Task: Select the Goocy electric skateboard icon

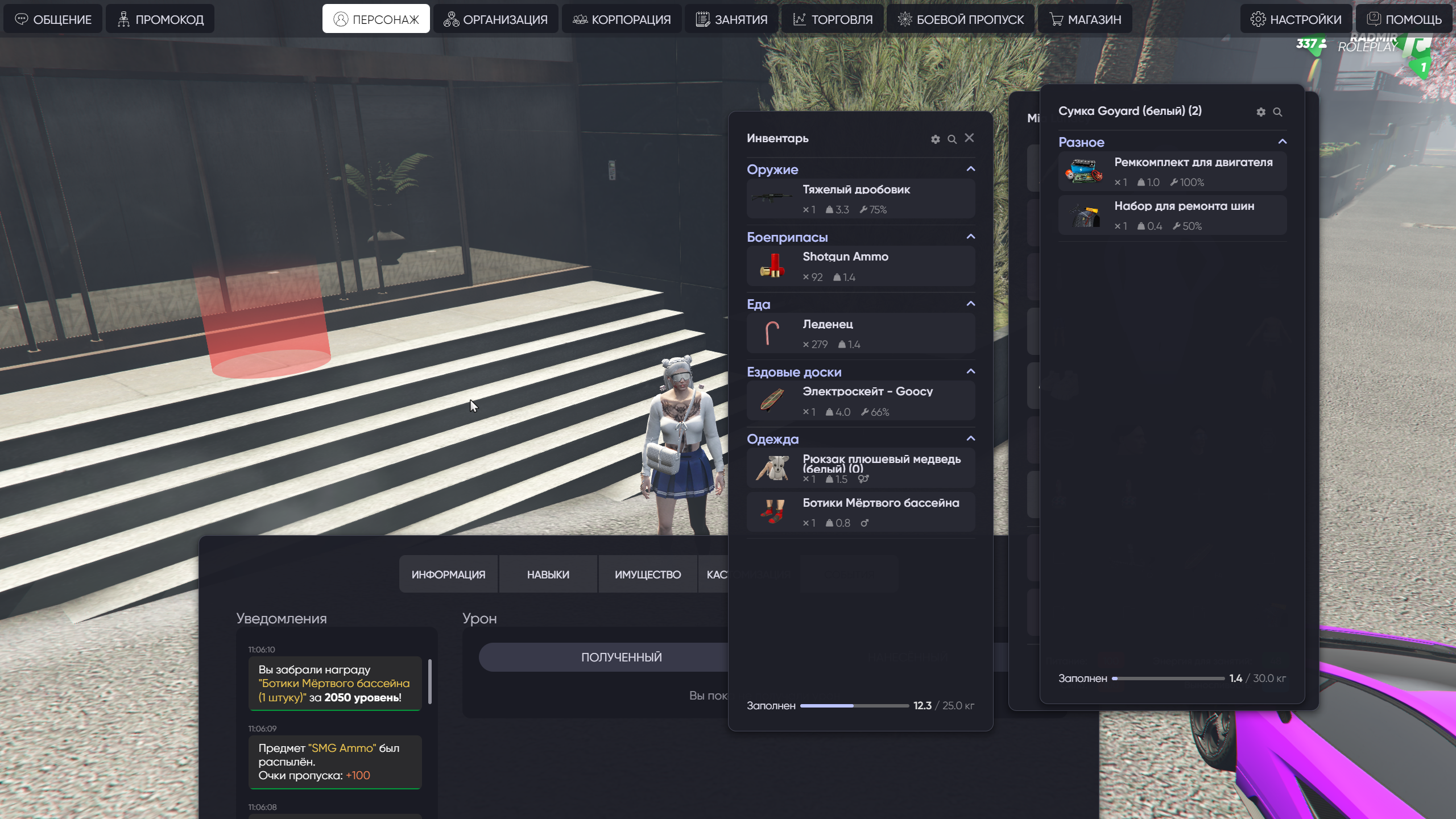Action: pyautogui.click(x=772, y=400)
